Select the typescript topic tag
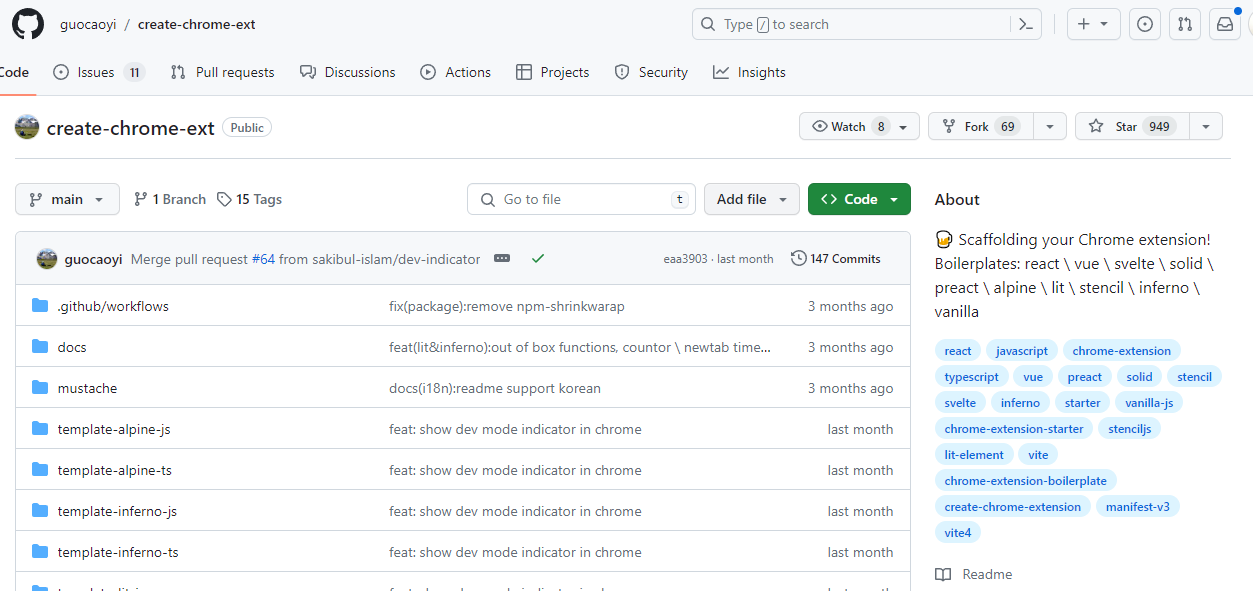Image resolution: width=1253 pixels, height=591 pixels. 972,377
